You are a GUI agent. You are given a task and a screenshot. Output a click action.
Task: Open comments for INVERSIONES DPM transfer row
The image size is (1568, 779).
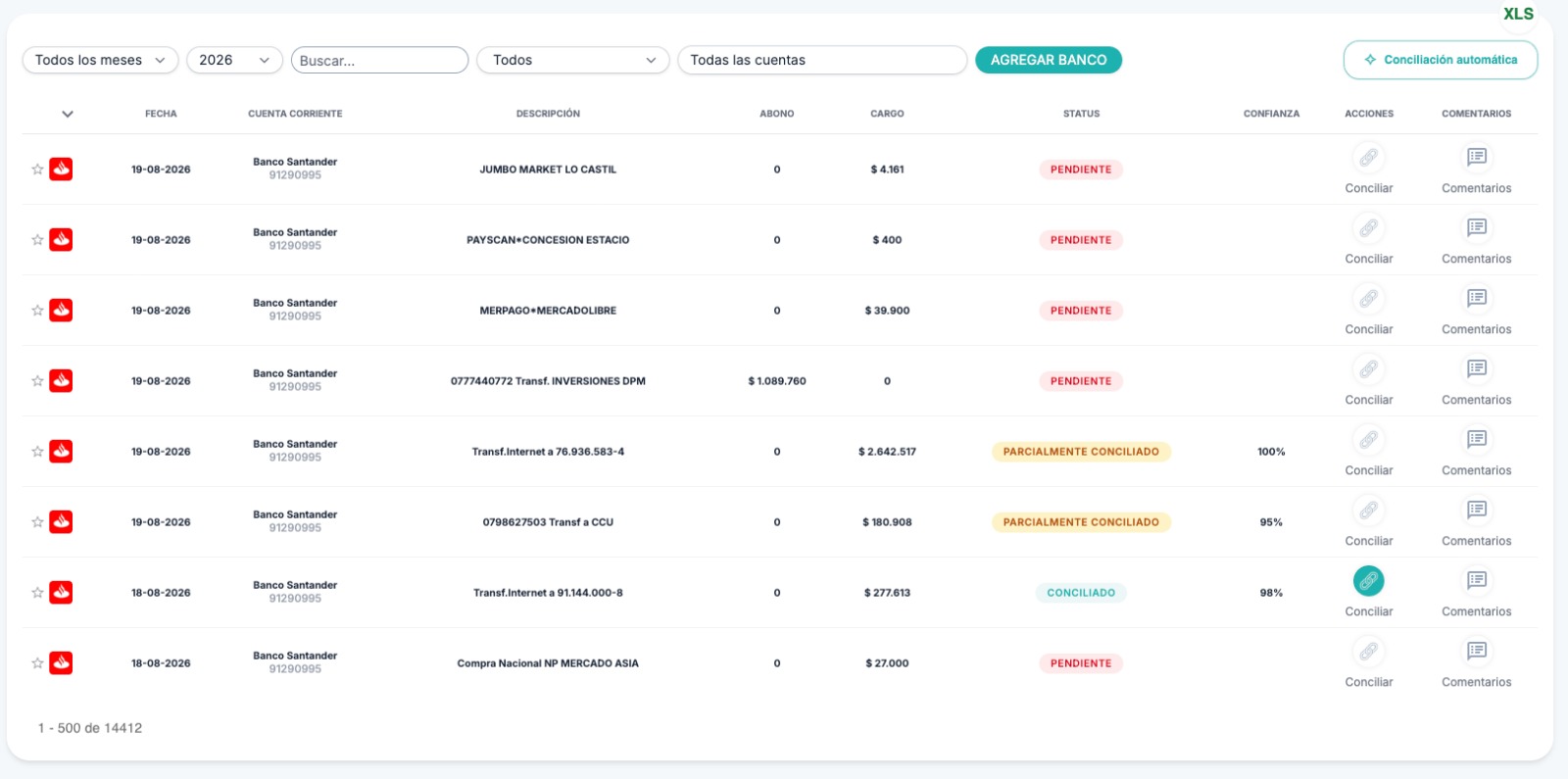(1476, 369)
